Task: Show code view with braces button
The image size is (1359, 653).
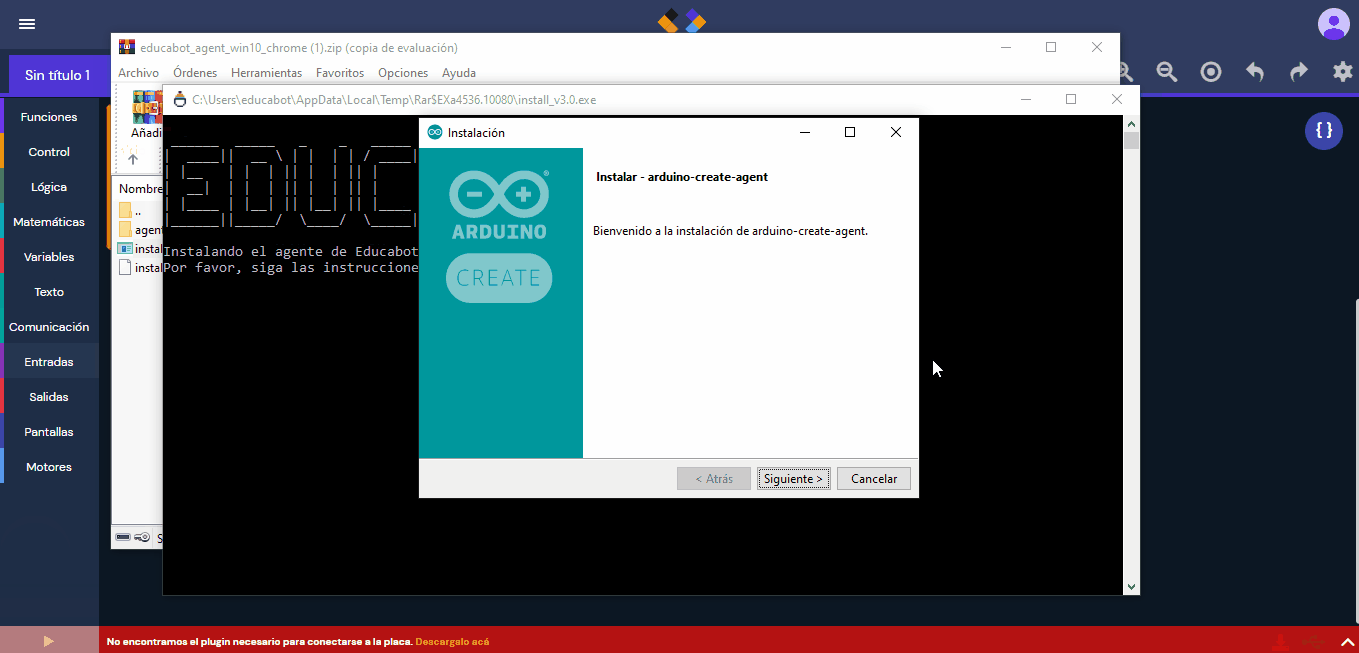Action: [x=1324, y=130]
